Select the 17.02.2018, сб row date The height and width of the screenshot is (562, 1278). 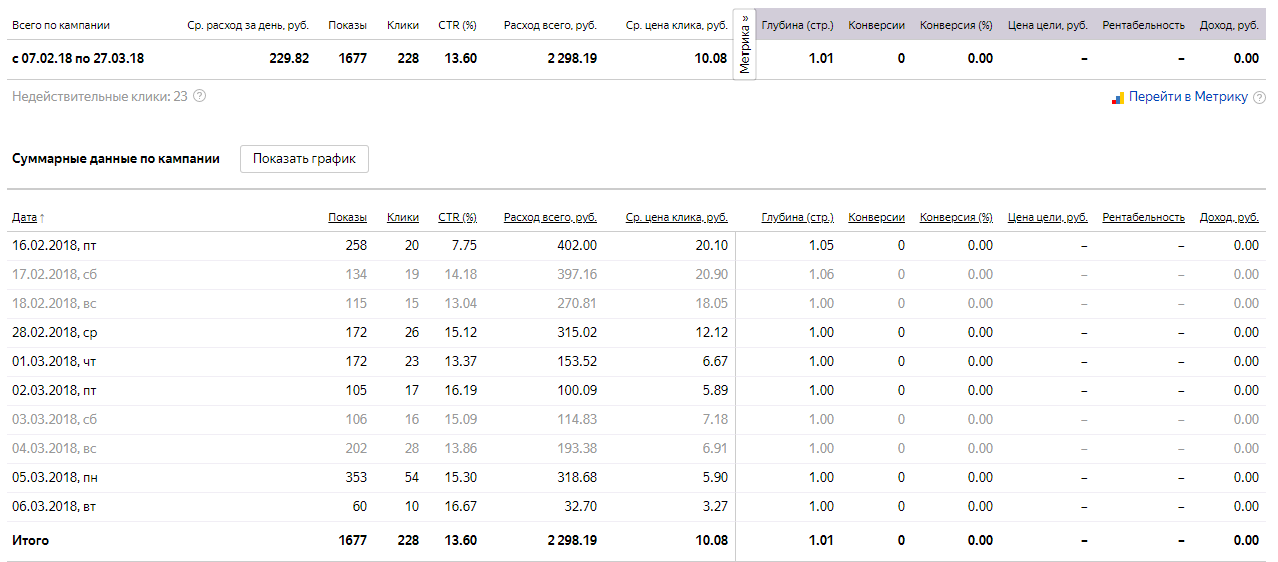(x=54, y=274)
